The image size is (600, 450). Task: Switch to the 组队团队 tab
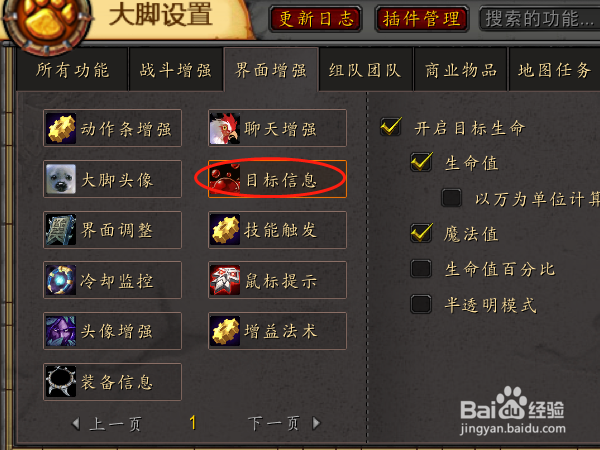365,70
